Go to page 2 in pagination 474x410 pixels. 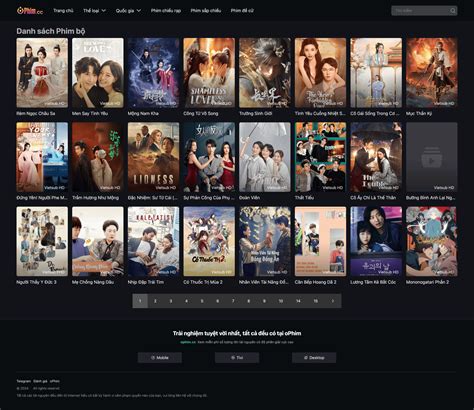pos(155,301)
